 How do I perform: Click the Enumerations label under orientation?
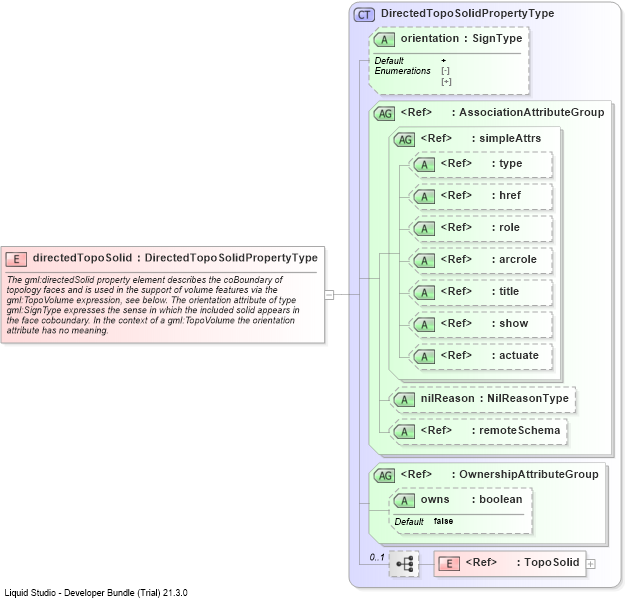pos(403,71)
